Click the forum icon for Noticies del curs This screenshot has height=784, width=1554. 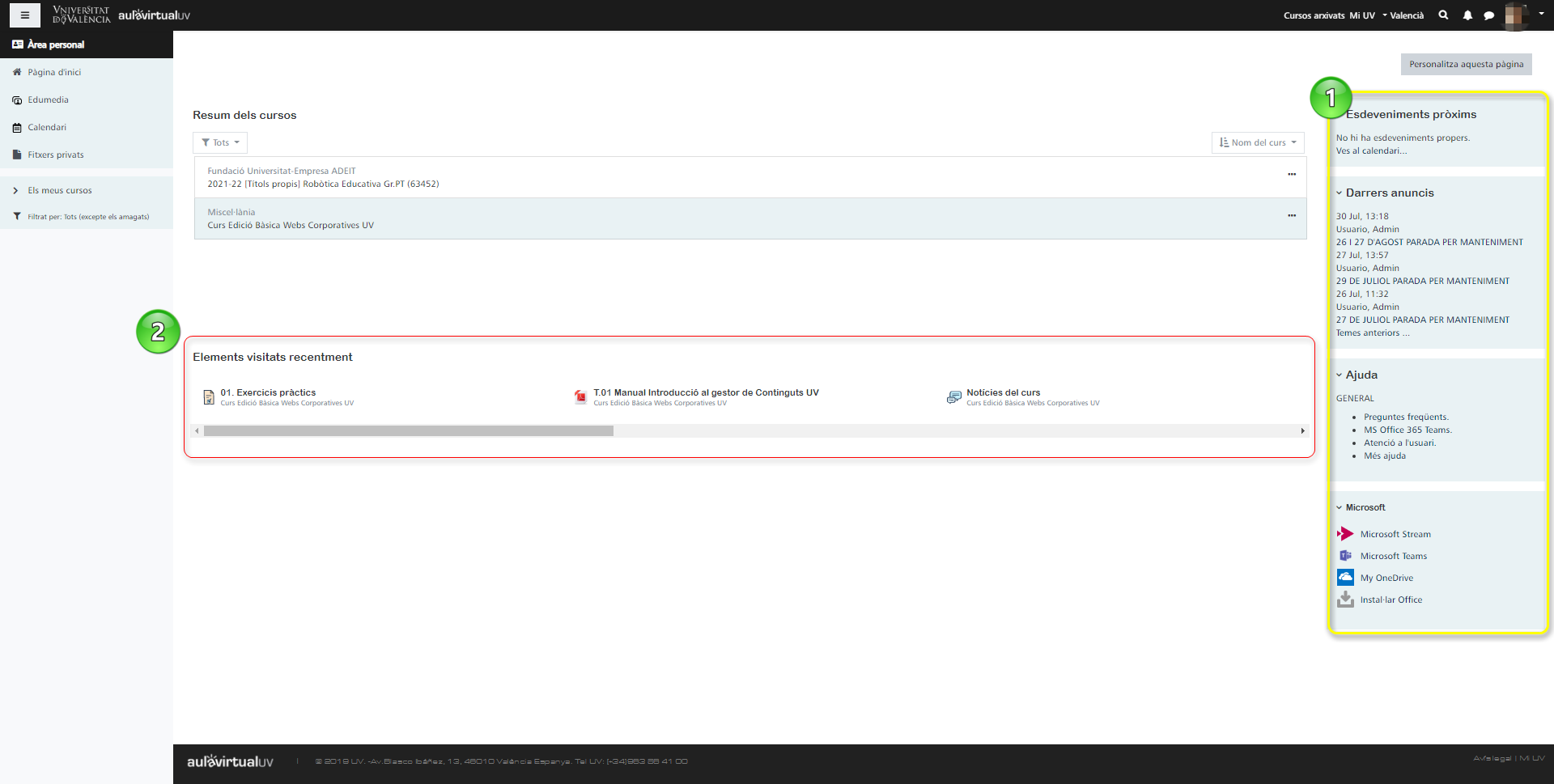[954, 396]
